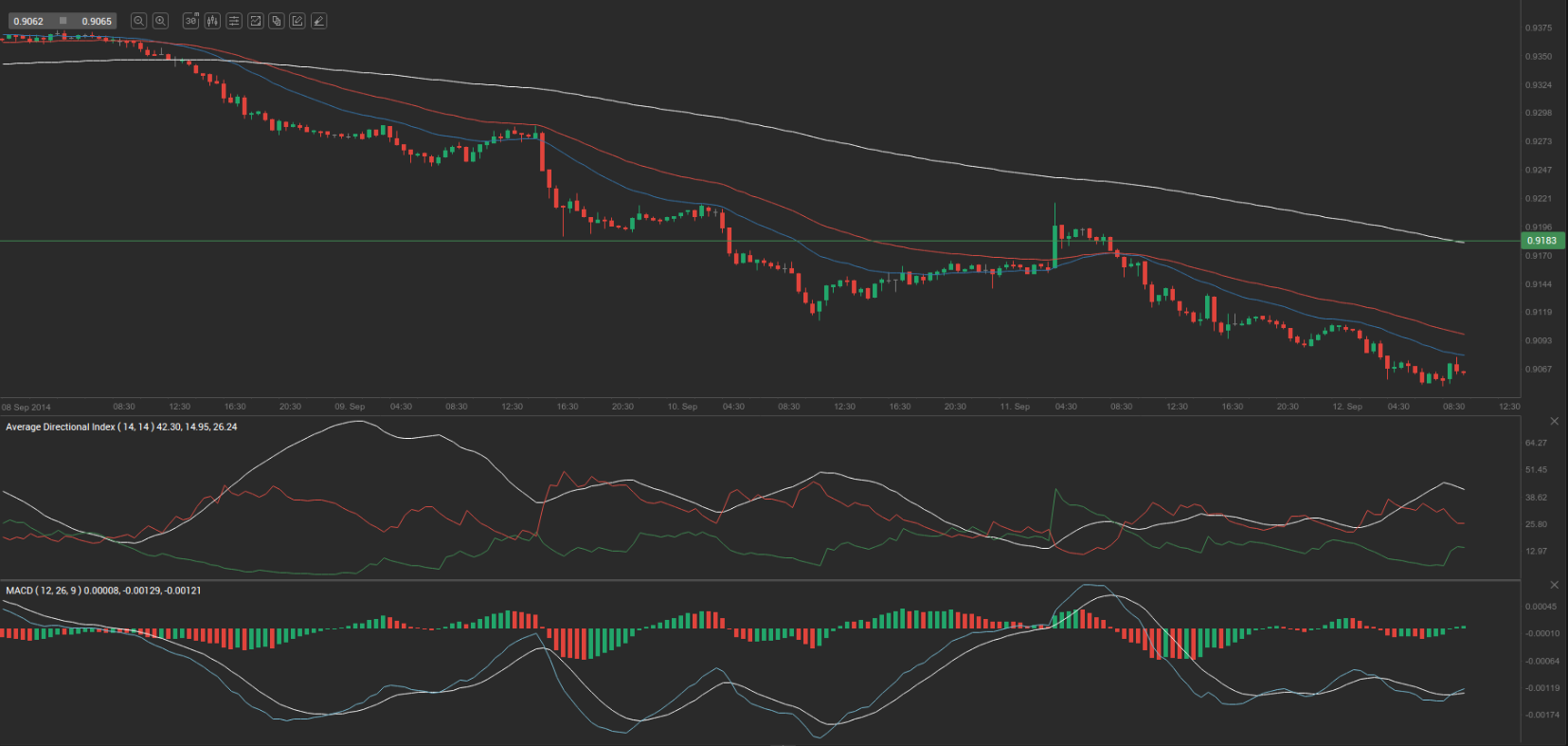
Task: Click the 0.9065 ask price
Action: (97, 21)
